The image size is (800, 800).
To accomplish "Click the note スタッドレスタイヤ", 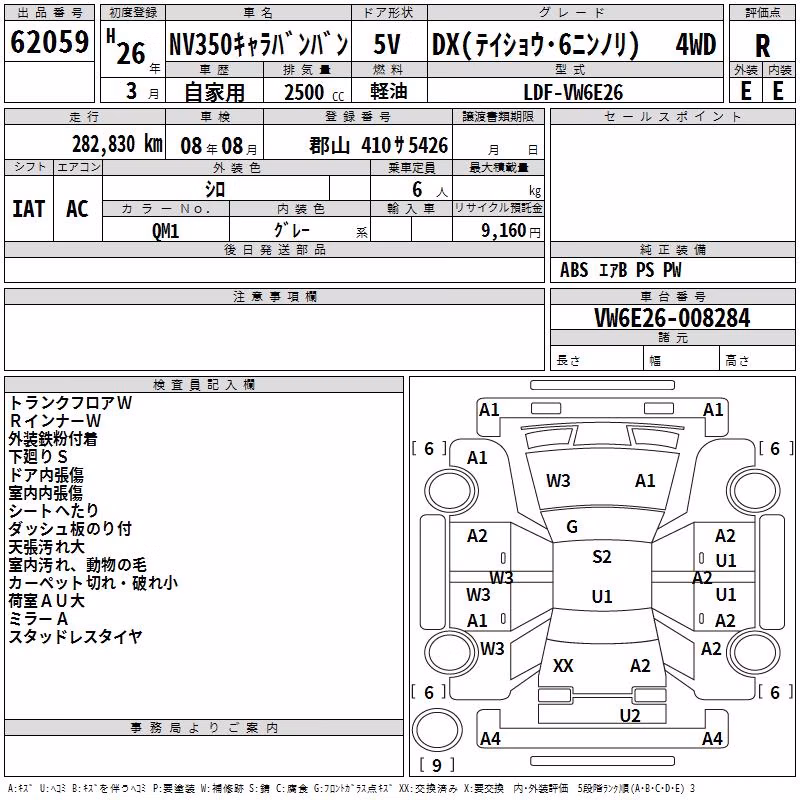I will click(76, 637).
